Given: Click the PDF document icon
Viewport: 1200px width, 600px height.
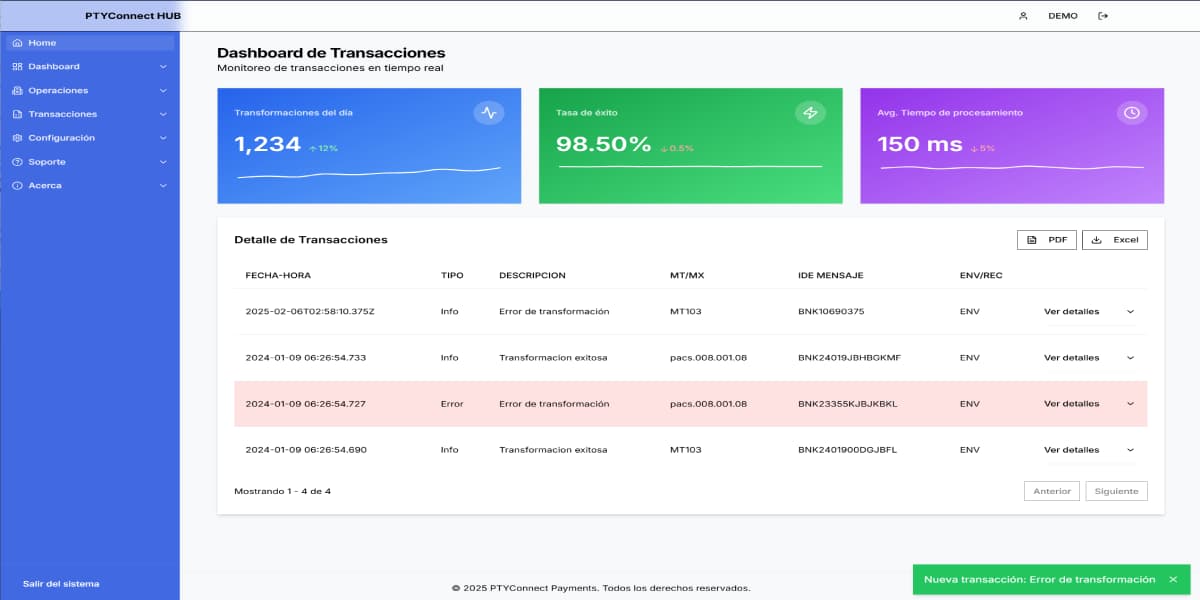Looking at the screenshot, I should 1032,240.
